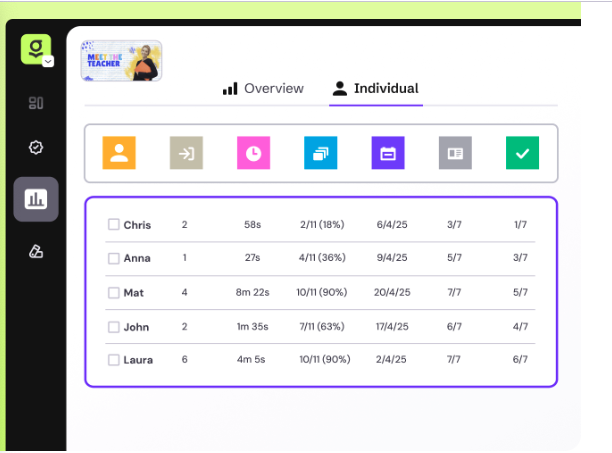Click the name John in the table
This screenshot has height=453, width=612.
pyautogui.click(x=136, y=327)
